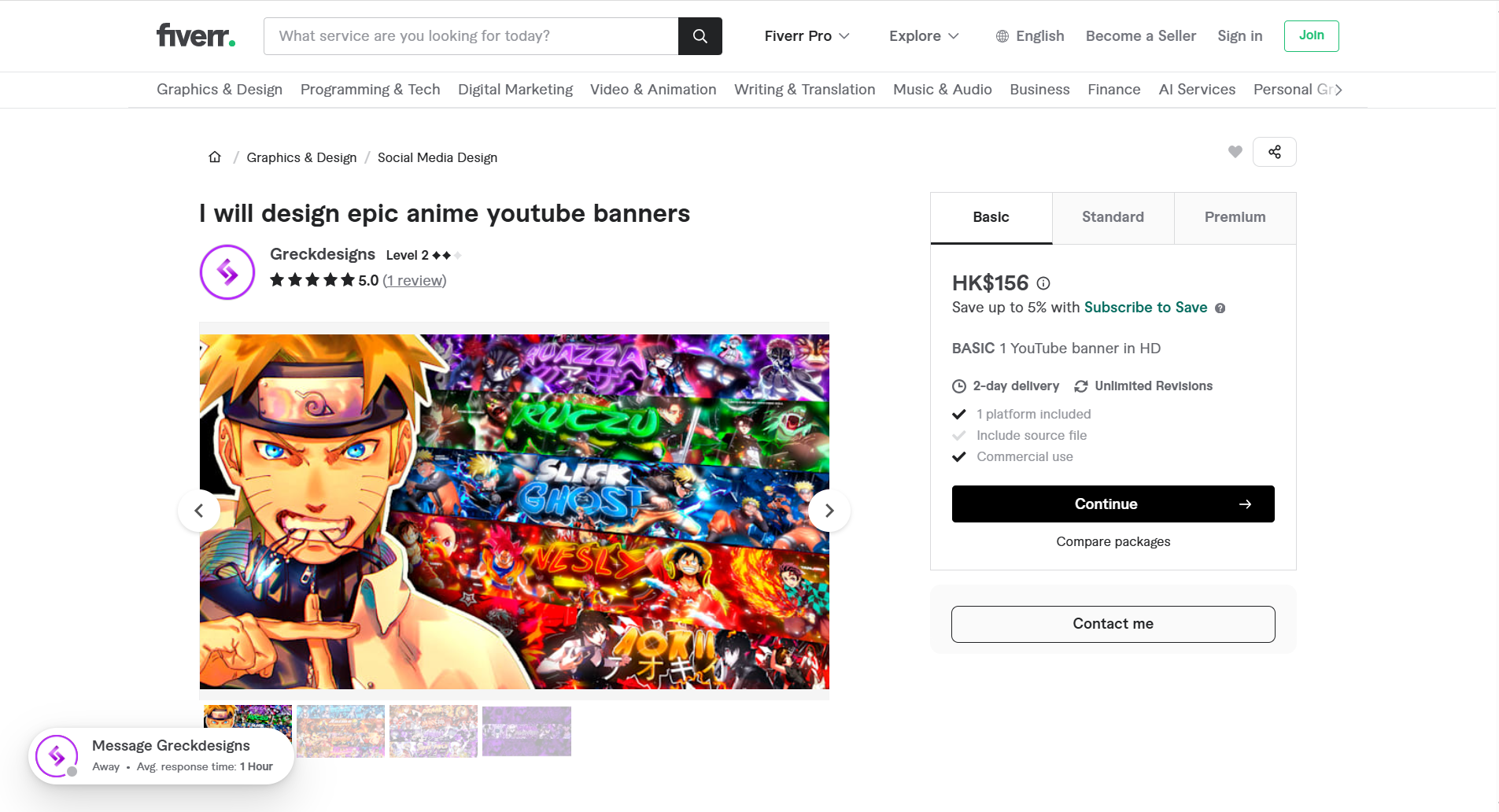Open chat via the Greckdesigns avatar bubble
Viewport: 1499px width, 812px height.
(x=56, y=755)
